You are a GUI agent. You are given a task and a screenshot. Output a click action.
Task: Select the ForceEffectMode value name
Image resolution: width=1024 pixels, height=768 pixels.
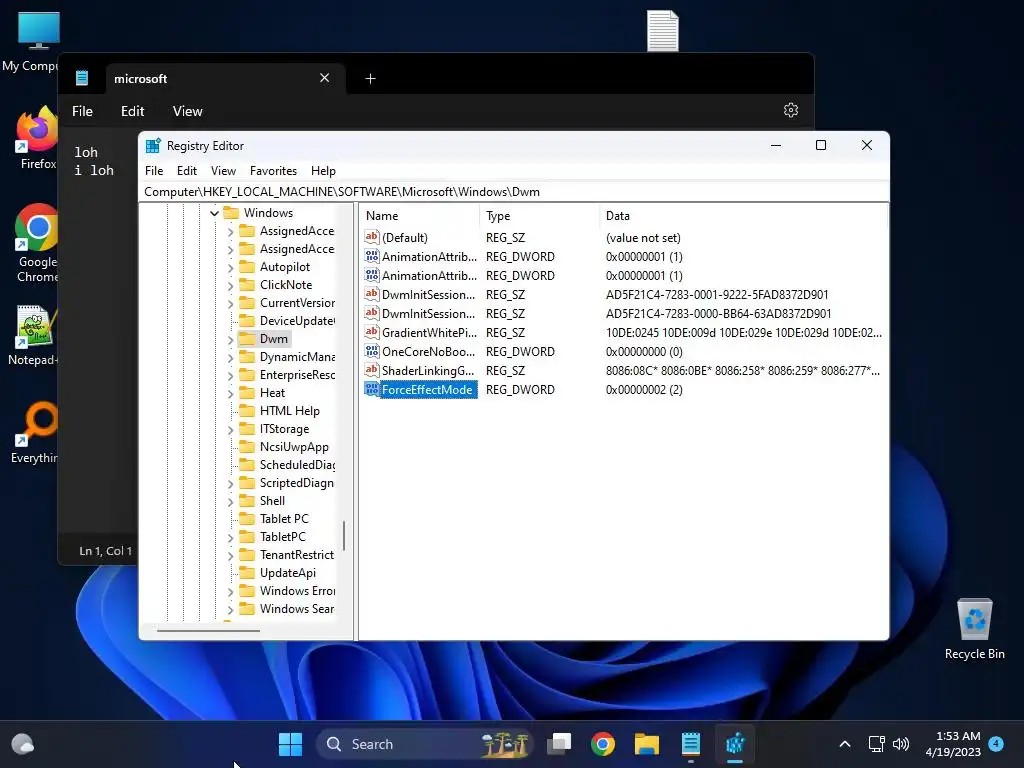click(x=427, y=389)
